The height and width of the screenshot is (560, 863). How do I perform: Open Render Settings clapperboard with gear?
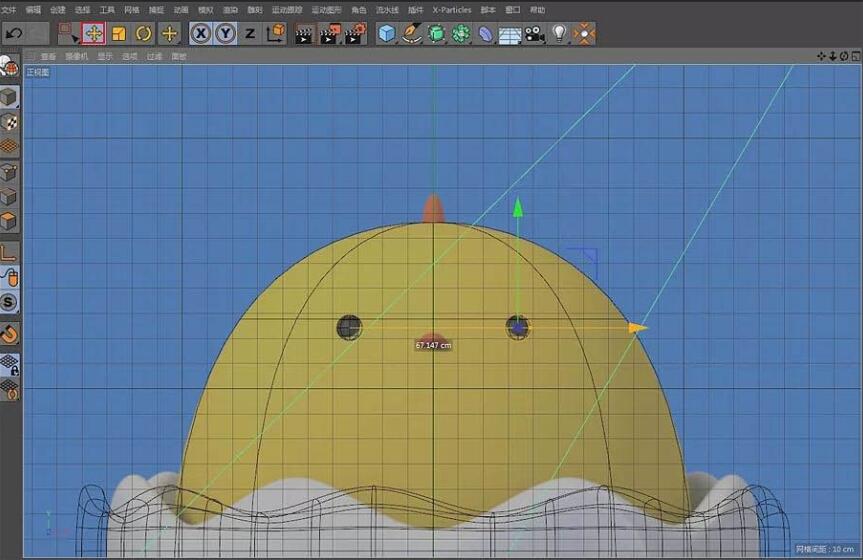[356, 34]
